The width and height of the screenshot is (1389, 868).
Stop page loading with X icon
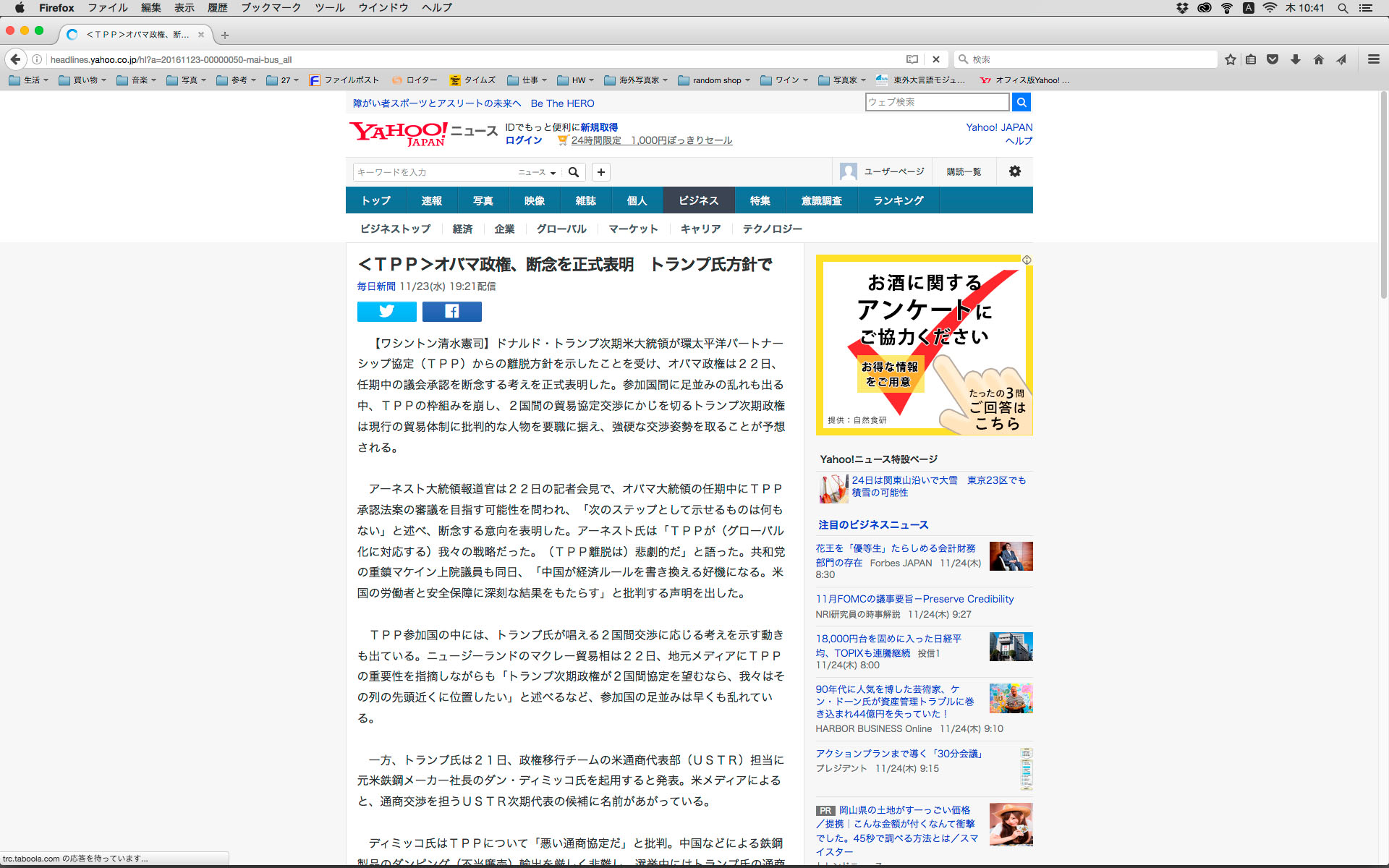935,59
